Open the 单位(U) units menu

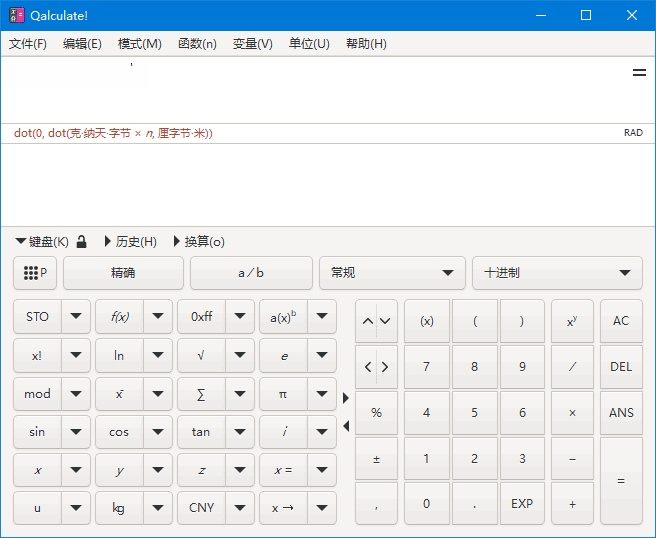pos(309,44)
